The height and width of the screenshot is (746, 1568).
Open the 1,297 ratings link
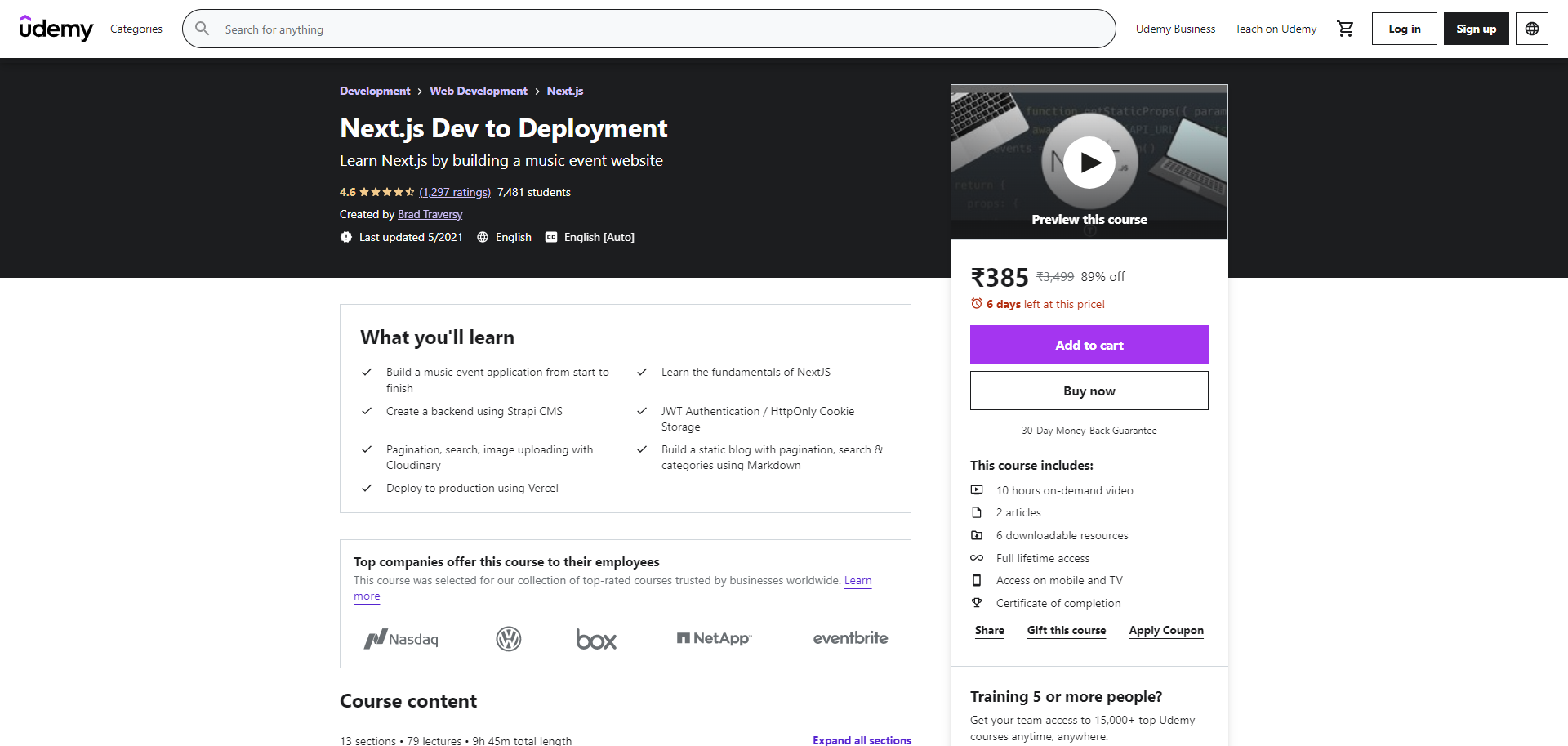pos(455,192)
